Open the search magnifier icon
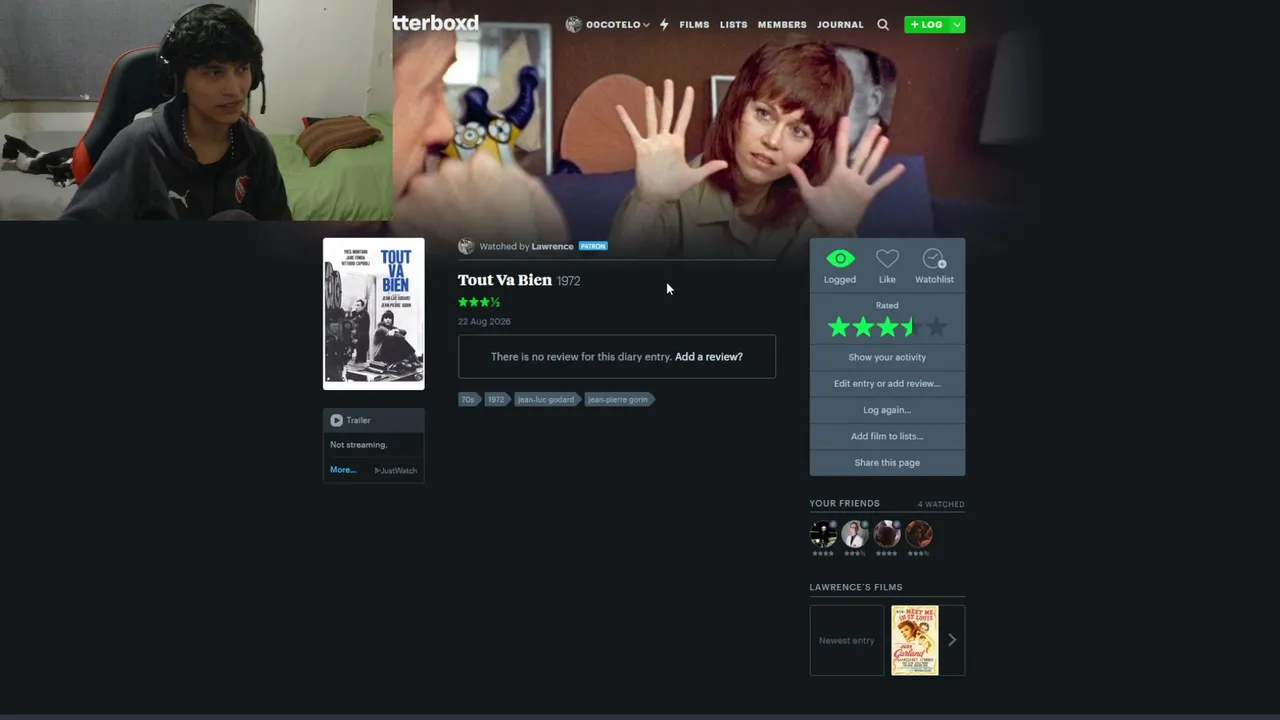Viewport: 1280px width, 720px height. click(883, 24)
